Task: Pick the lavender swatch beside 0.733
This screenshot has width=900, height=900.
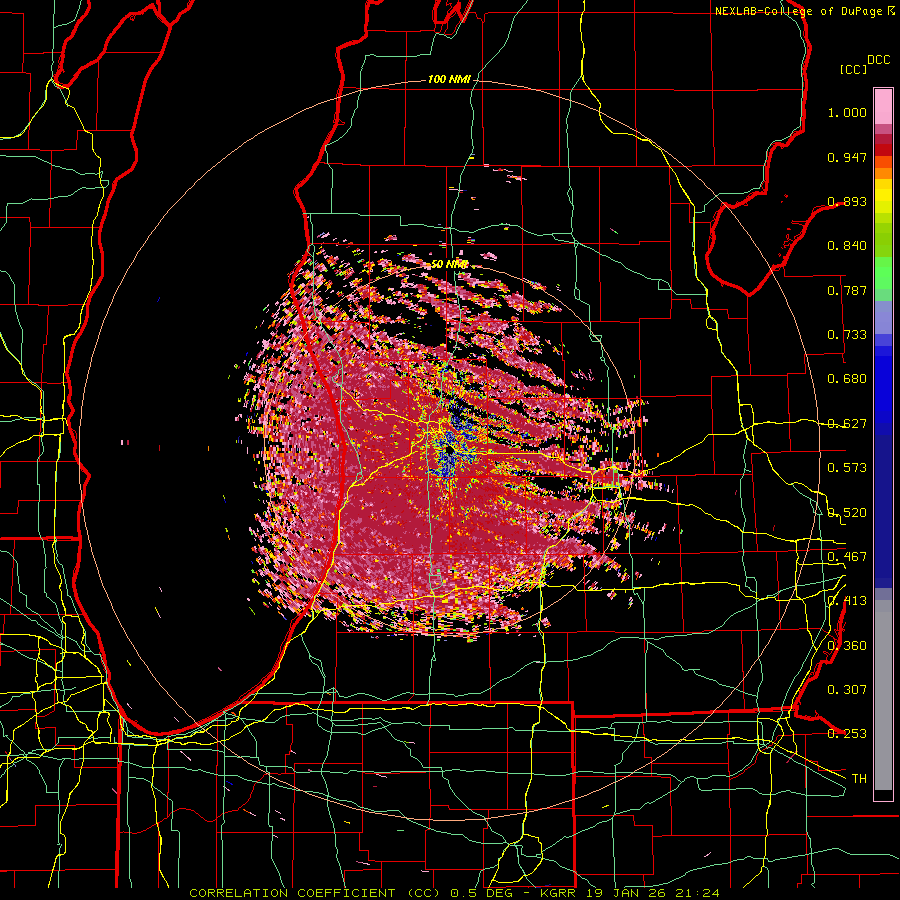Action: click(x=883, y=317)
